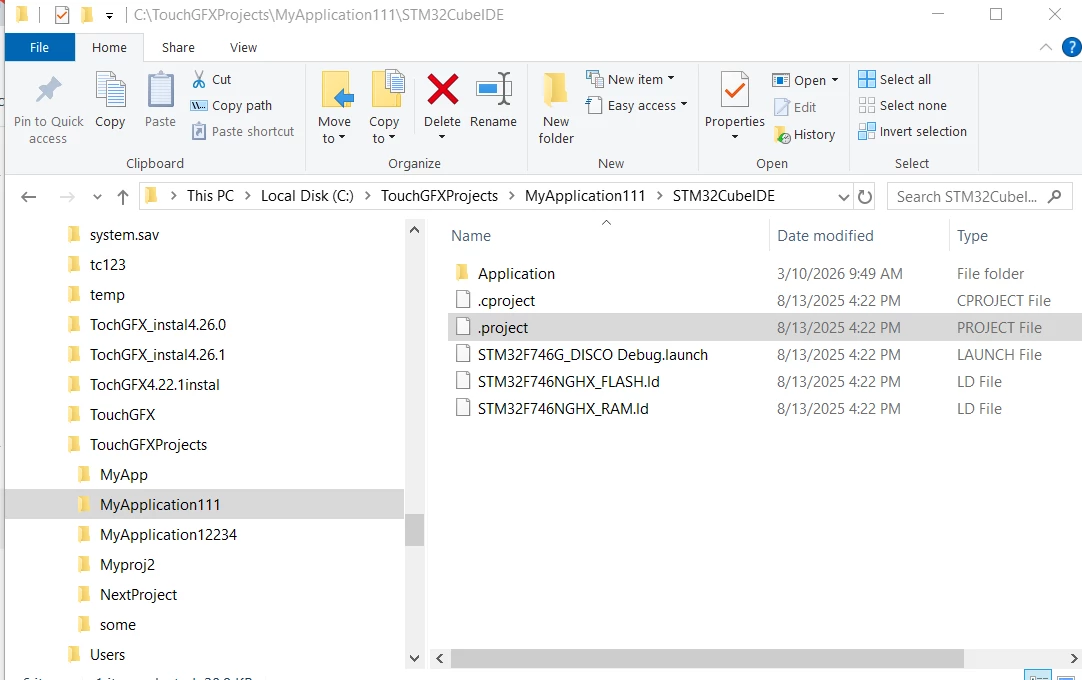The image size is (1082, 680).
Task: Collapse the ribbon with the chevron
Action: coord(1045,47)
